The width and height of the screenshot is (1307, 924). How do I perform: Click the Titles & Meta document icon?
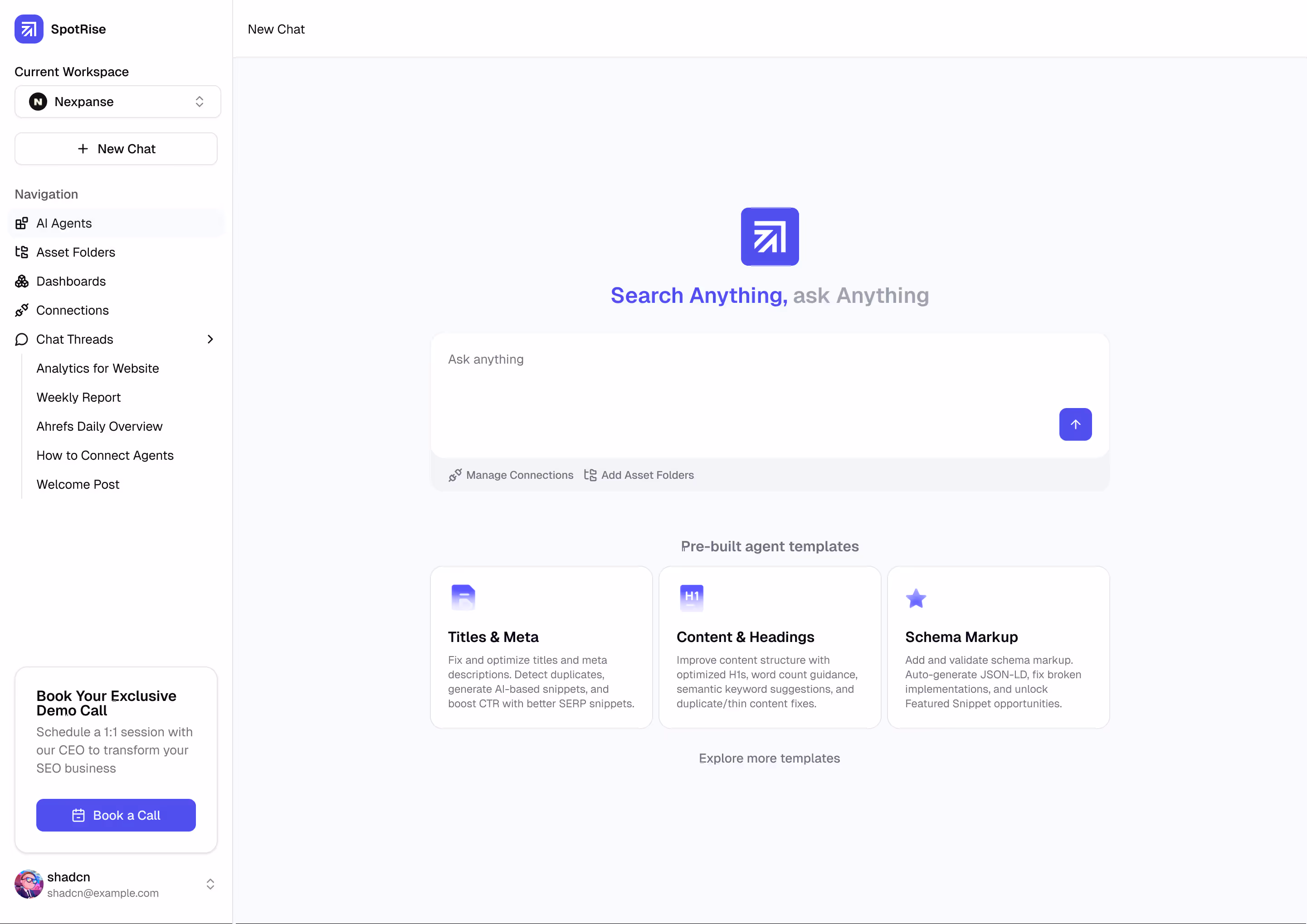click(x=463, y=598)
